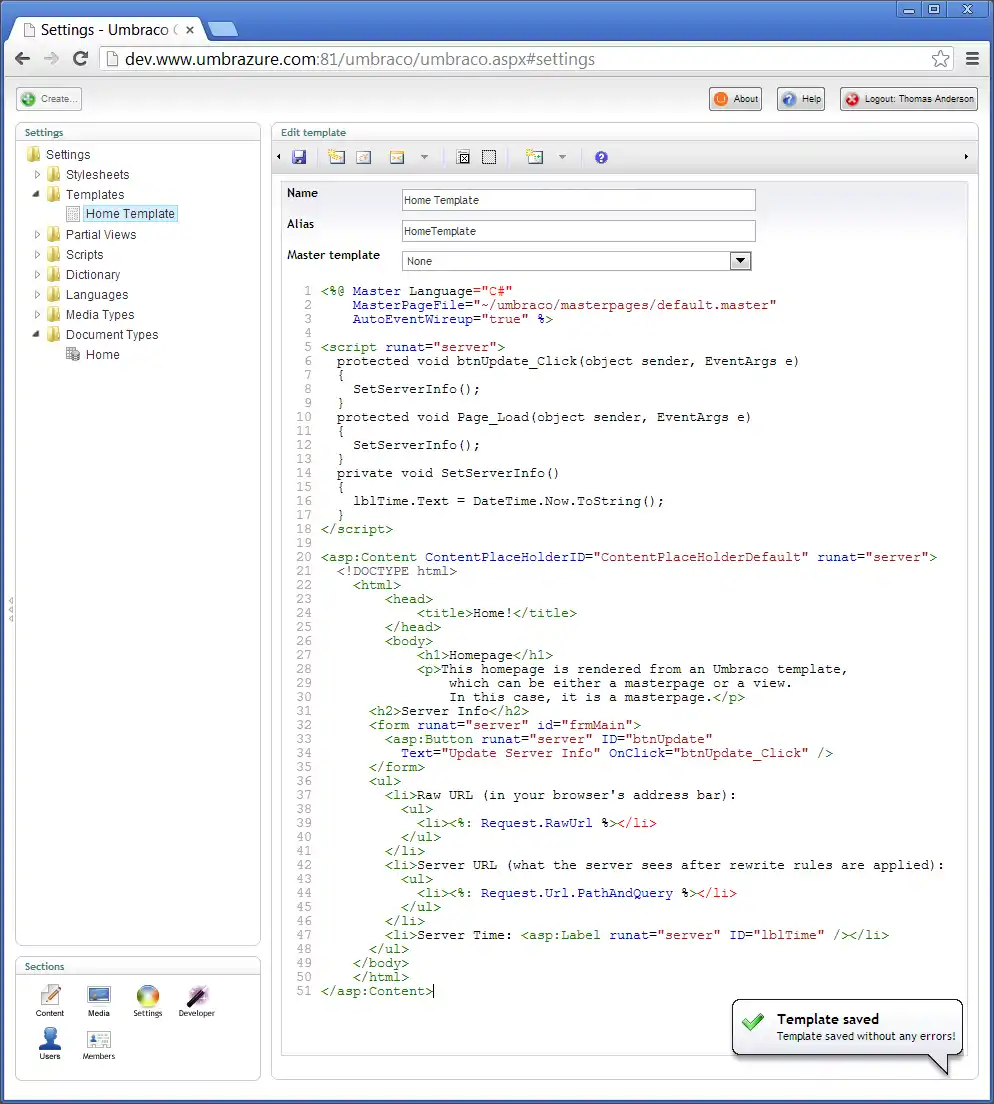Open the Chrome menu
The width and height of the screenshot is (994, 1104).
point(972,58)
